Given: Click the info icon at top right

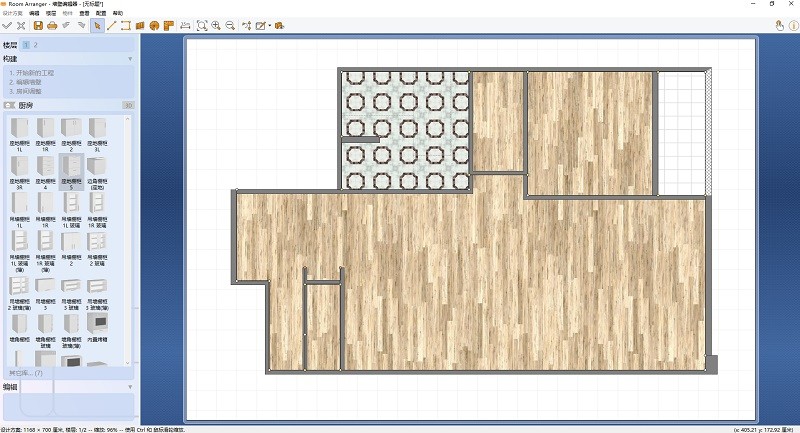Looking at the screenshot, I should (x=794, y=26).
